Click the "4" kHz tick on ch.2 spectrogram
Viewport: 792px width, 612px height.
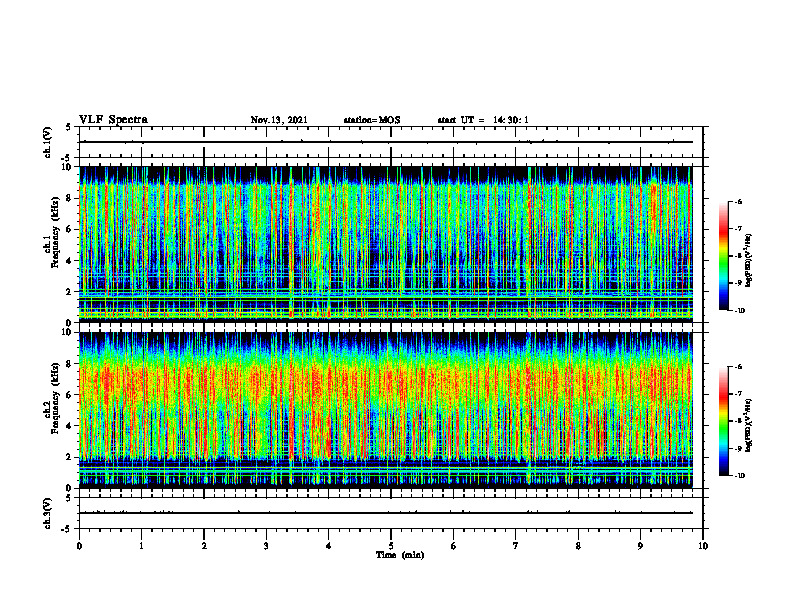point(70,426)
